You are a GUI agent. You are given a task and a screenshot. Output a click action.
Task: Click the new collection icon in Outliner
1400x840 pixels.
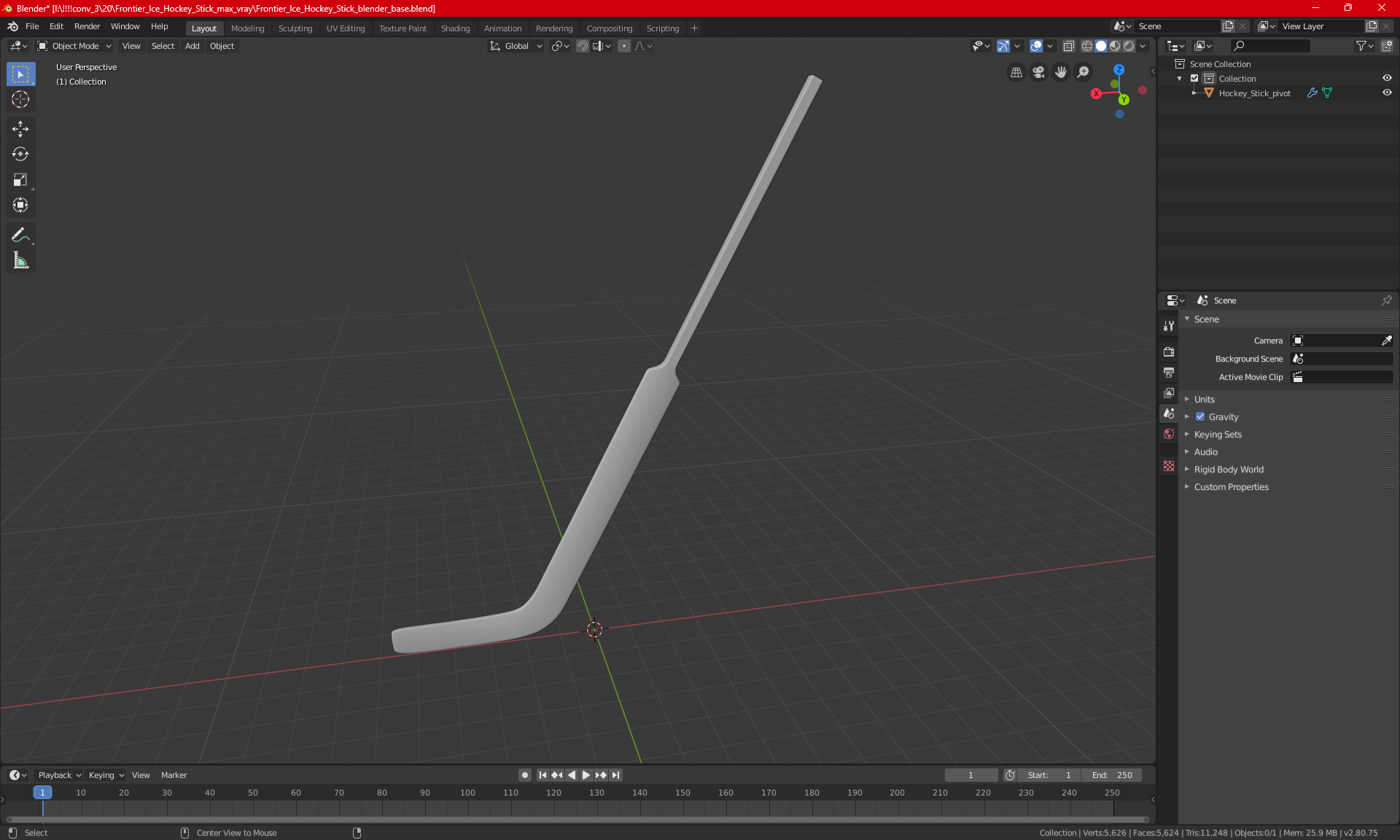coord(1386,46)
